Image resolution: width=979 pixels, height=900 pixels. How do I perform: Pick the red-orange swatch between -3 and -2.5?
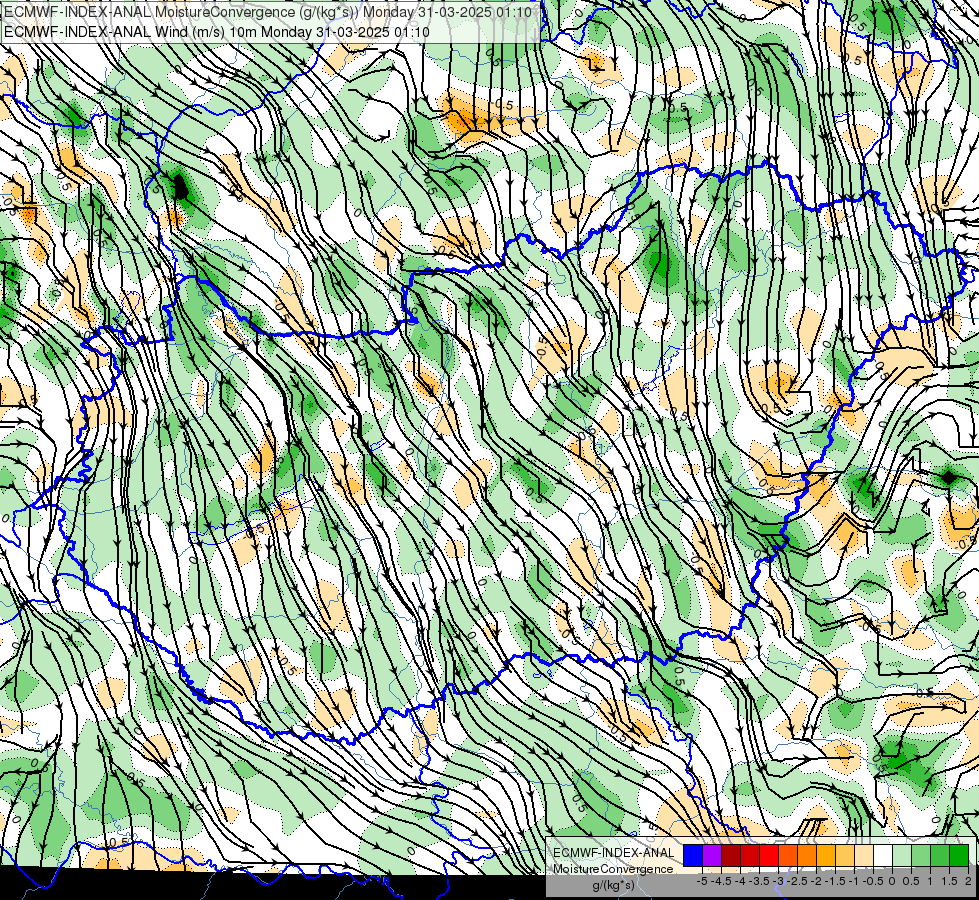pos(788,856)
